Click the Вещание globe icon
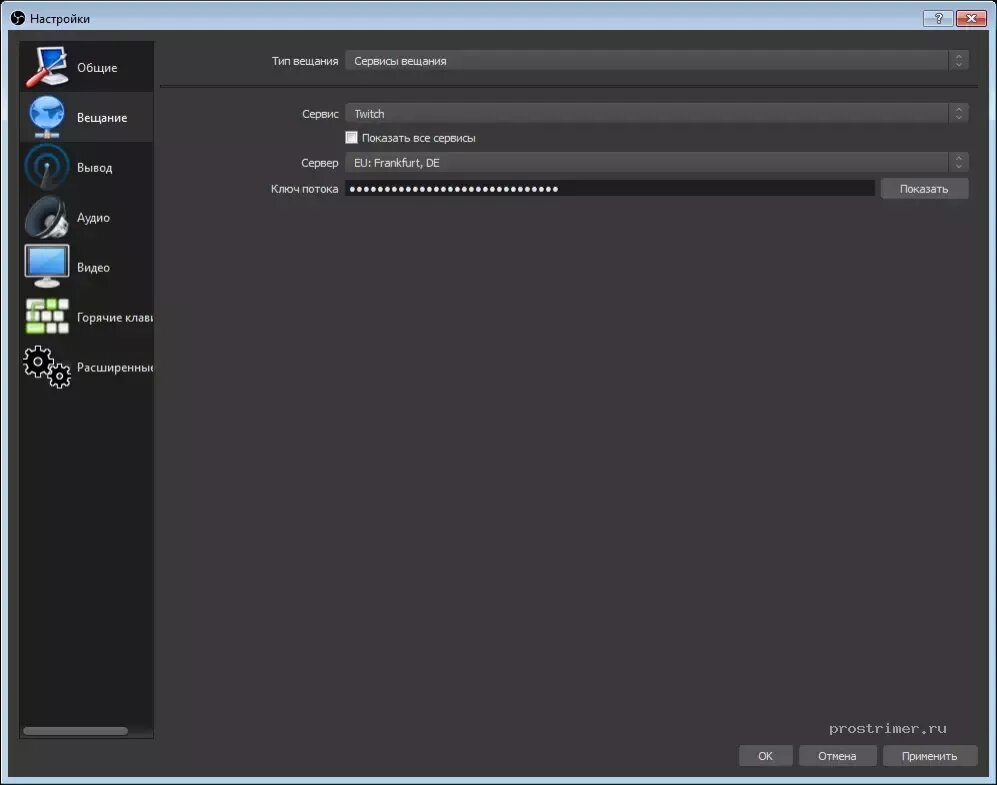Screen dimensions: 997x785 click(x=47, y=117)
